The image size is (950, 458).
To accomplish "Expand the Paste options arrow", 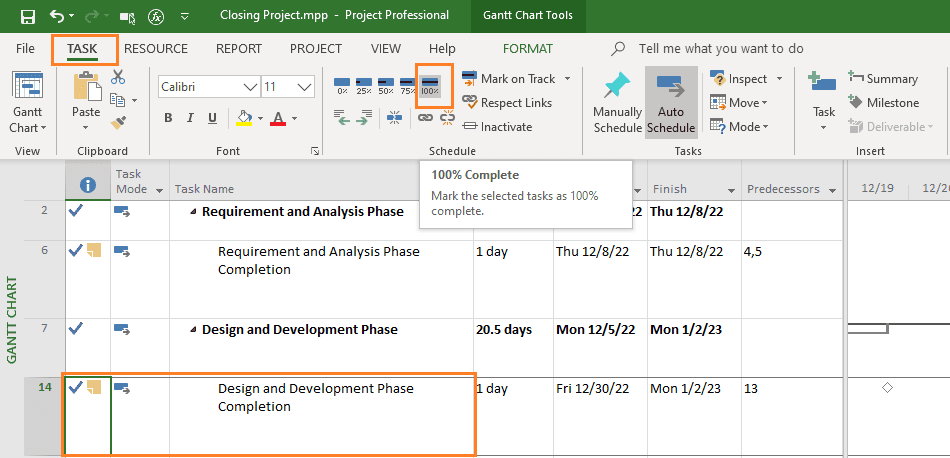I will coord(86,127).
